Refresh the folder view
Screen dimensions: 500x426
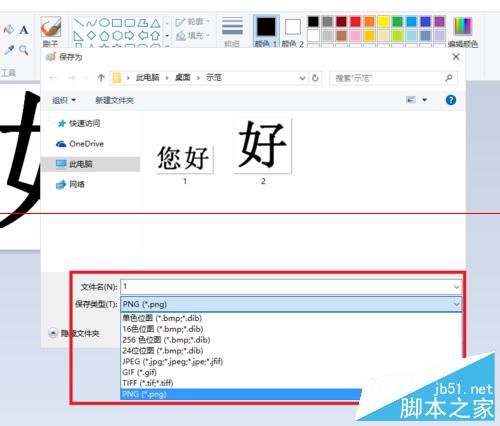click(x=315, y=78)
